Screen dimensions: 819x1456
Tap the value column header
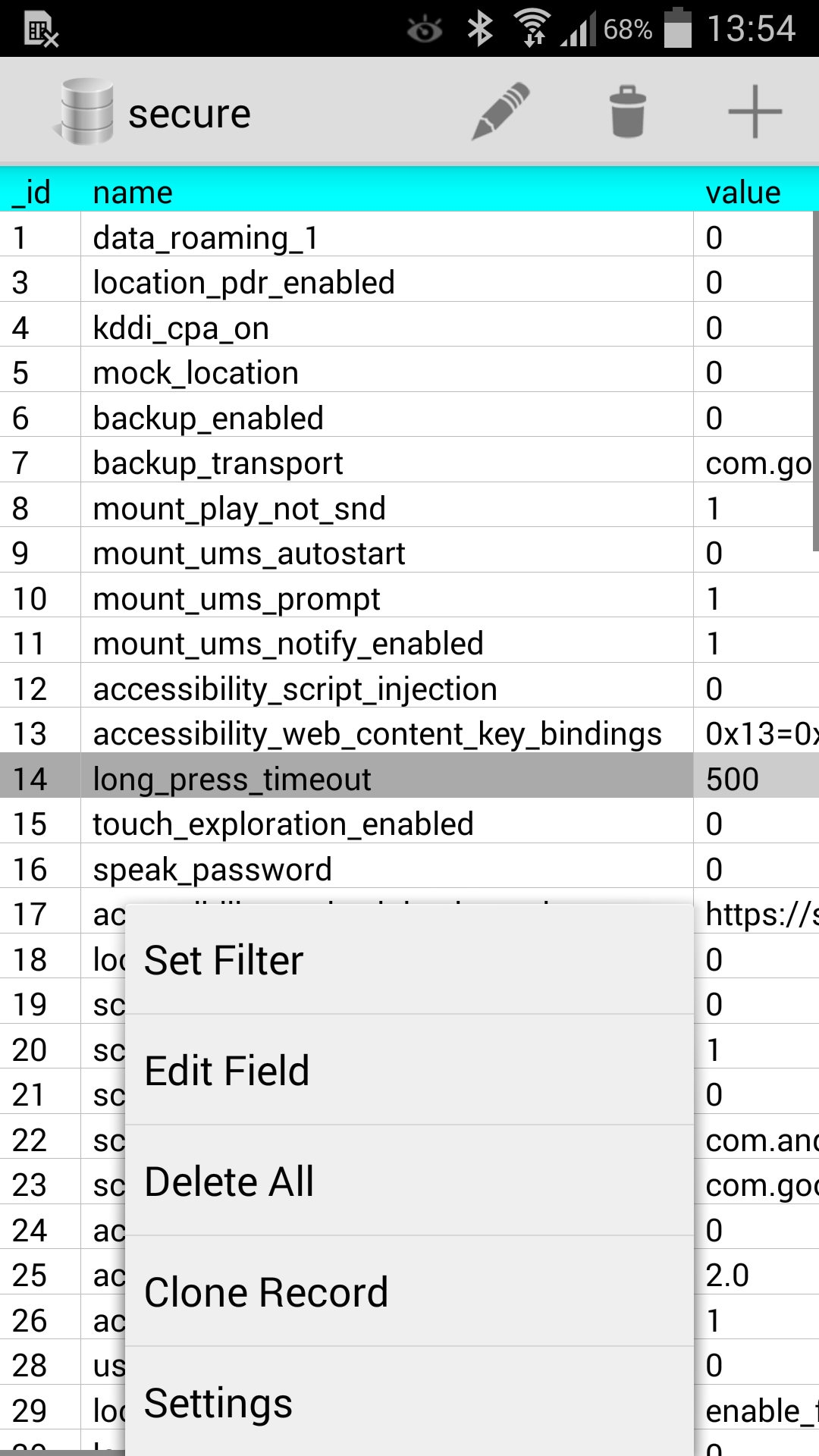tap(743, 192)
